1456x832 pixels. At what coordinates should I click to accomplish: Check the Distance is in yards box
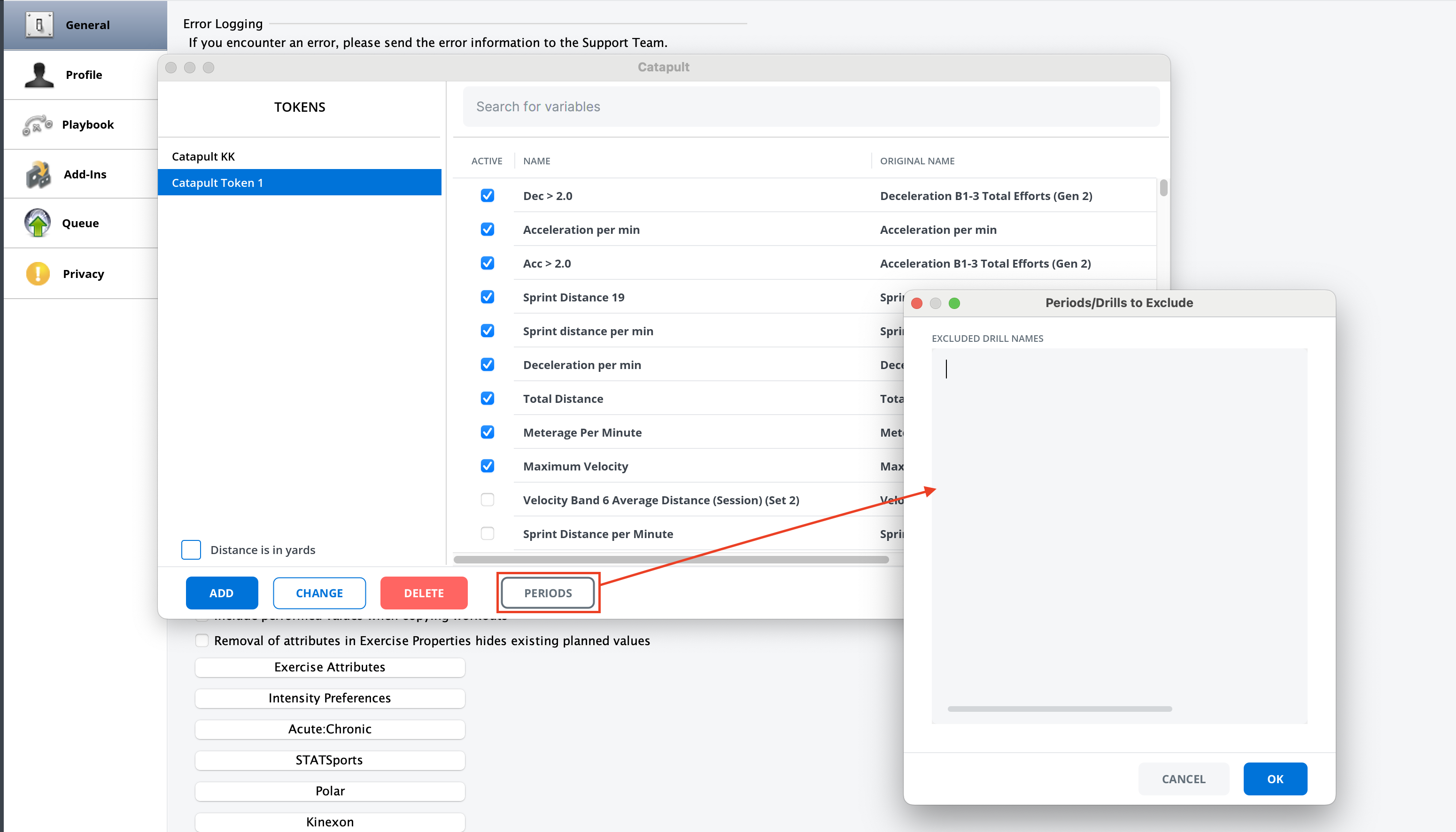point(191,550)
